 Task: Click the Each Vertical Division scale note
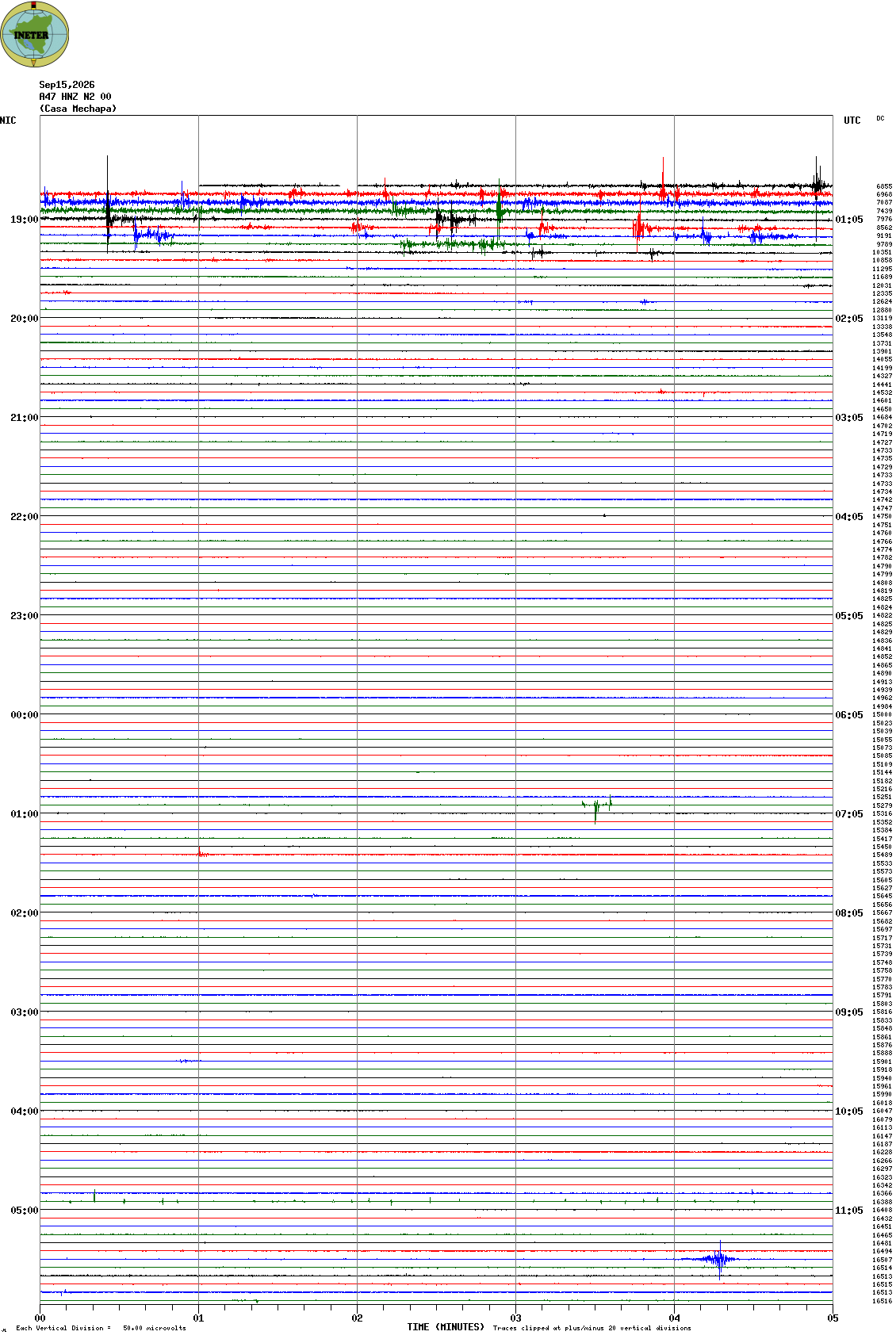coord(101,1328)
